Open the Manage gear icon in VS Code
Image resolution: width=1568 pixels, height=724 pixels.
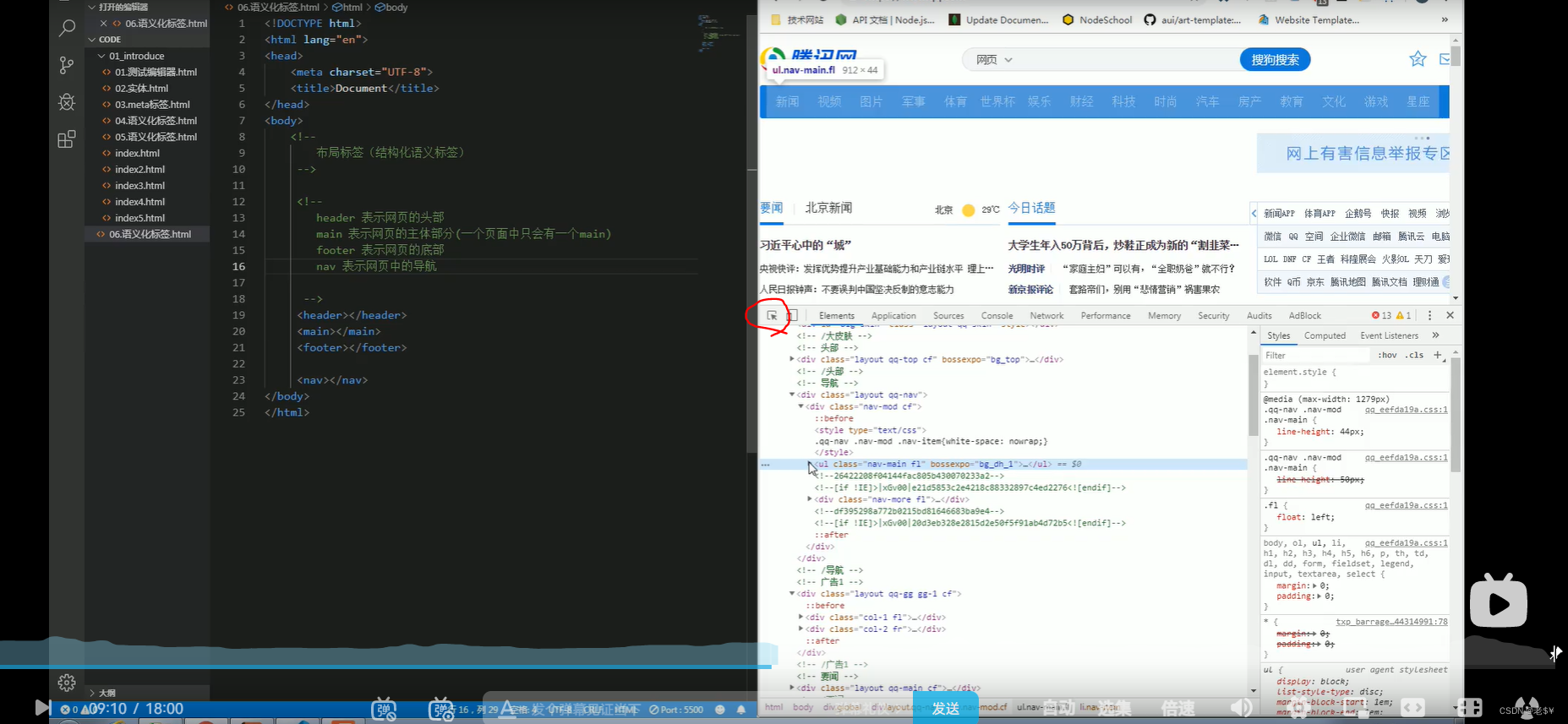tap(67, 683)
